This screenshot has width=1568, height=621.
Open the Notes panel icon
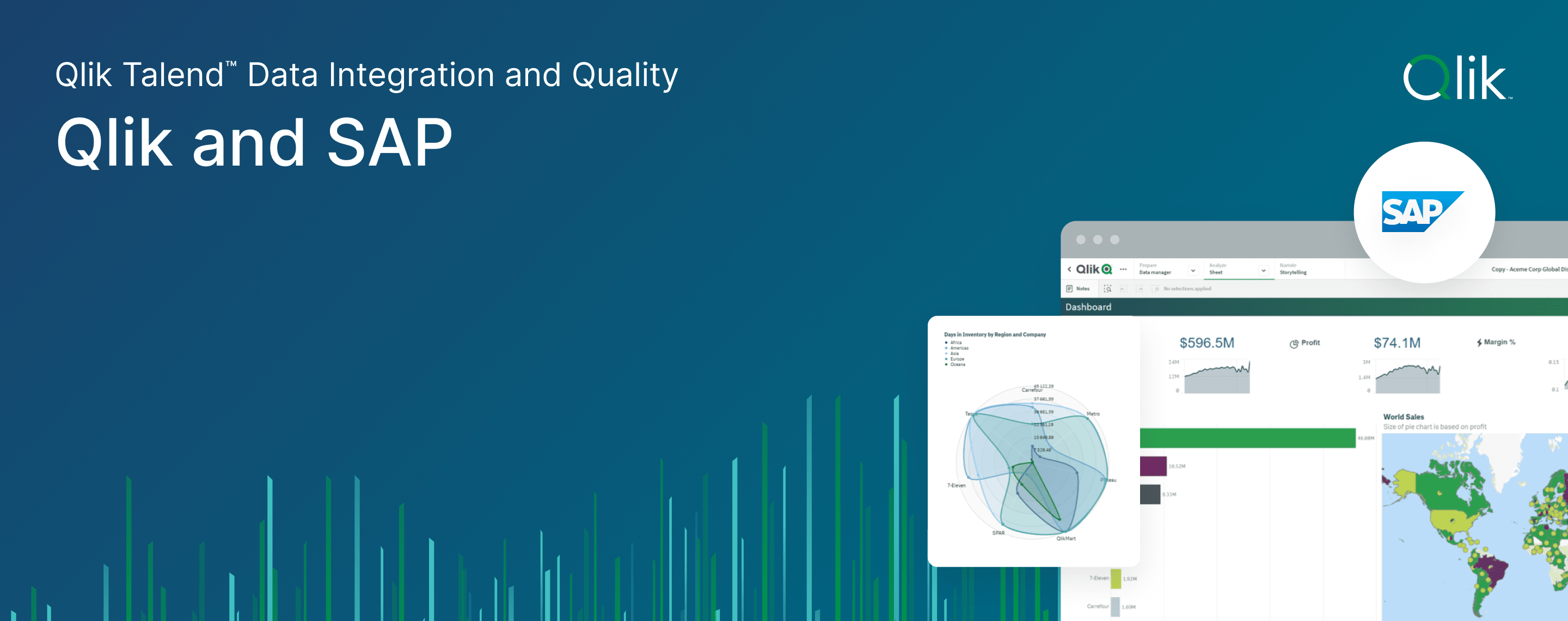pos(1069,289)
